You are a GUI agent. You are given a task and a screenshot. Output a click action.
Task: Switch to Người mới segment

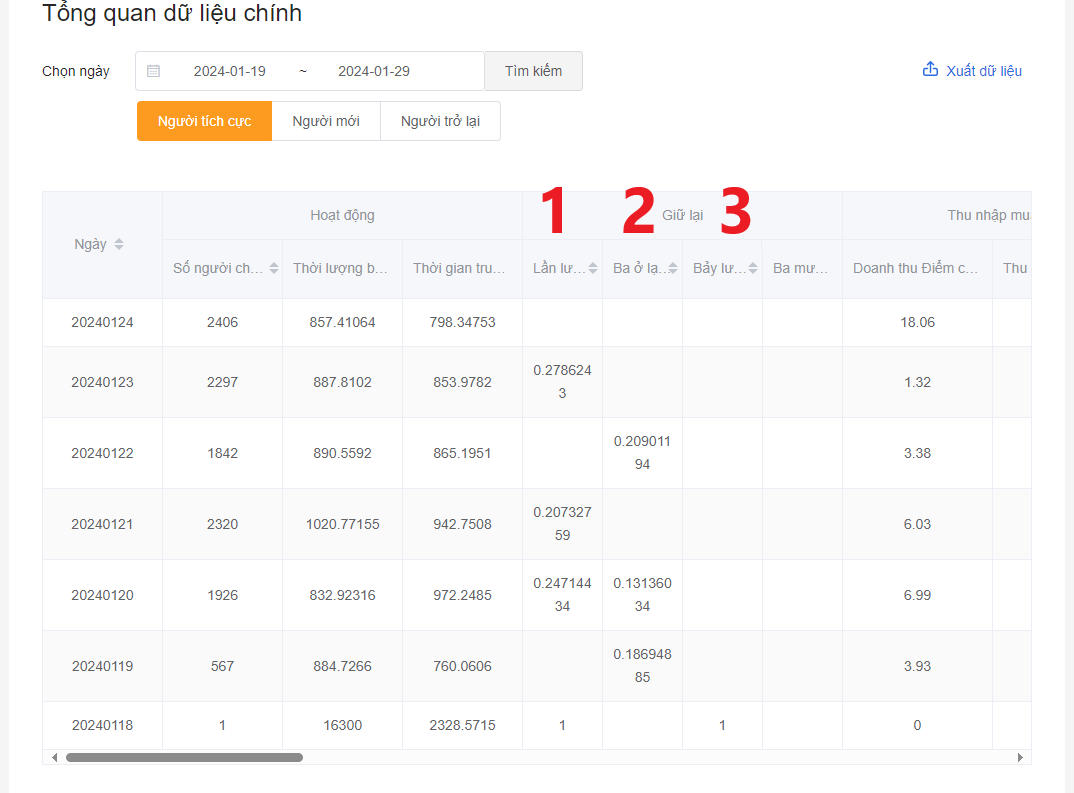pos(325,121)
